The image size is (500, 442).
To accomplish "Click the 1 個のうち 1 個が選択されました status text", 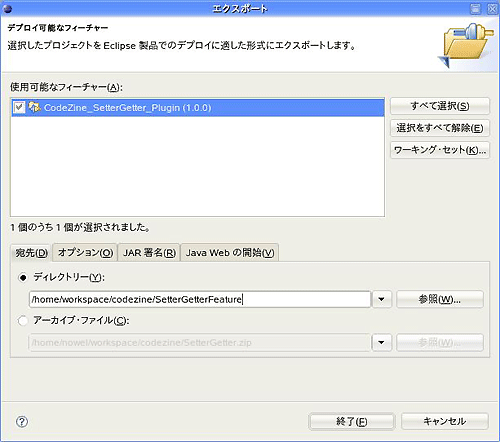I will coord(80,228).
